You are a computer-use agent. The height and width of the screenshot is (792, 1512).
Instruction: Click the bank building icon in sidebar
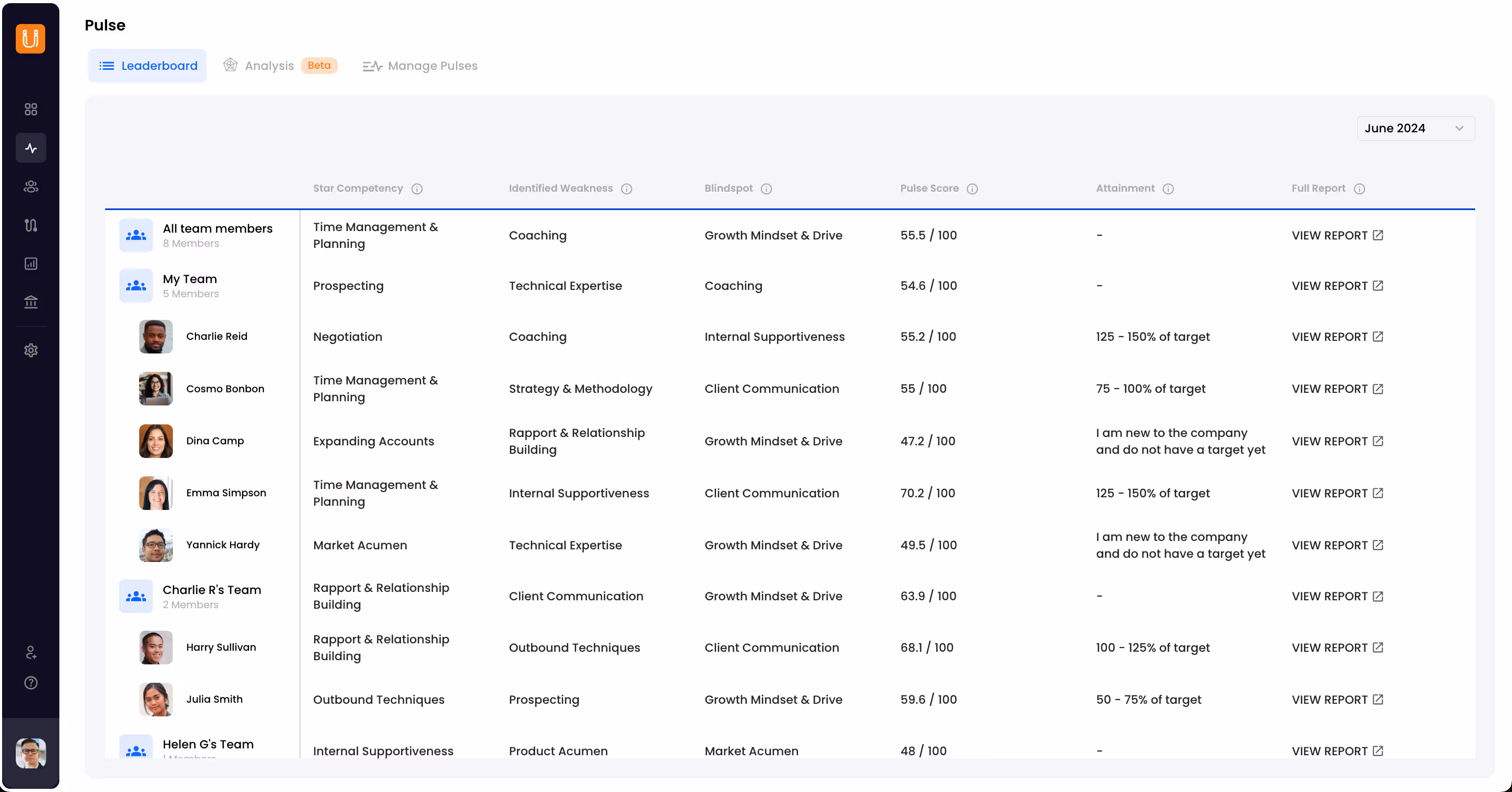pyautogui.click(x=30, y=302)
